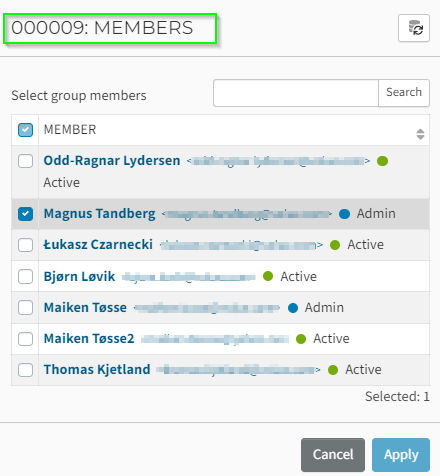Sort the MEMBER column using sort arrows
Viewport: 440px width, 476px height.
coord(420,134)
